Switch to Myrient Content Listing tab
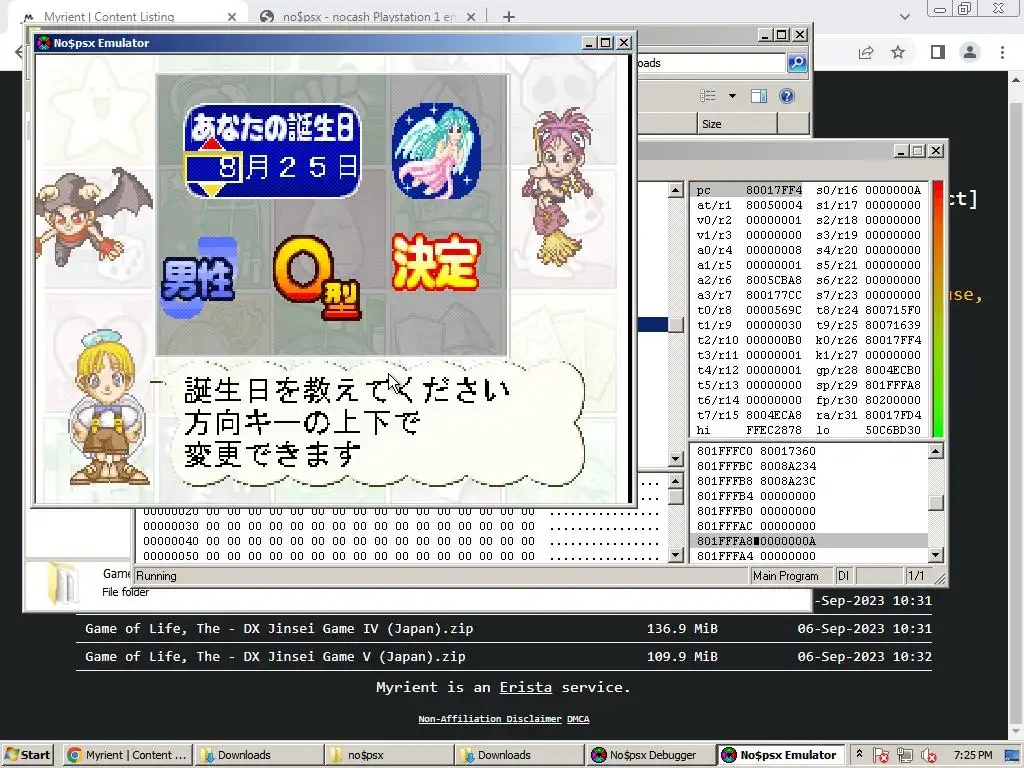 pos(109,17)
